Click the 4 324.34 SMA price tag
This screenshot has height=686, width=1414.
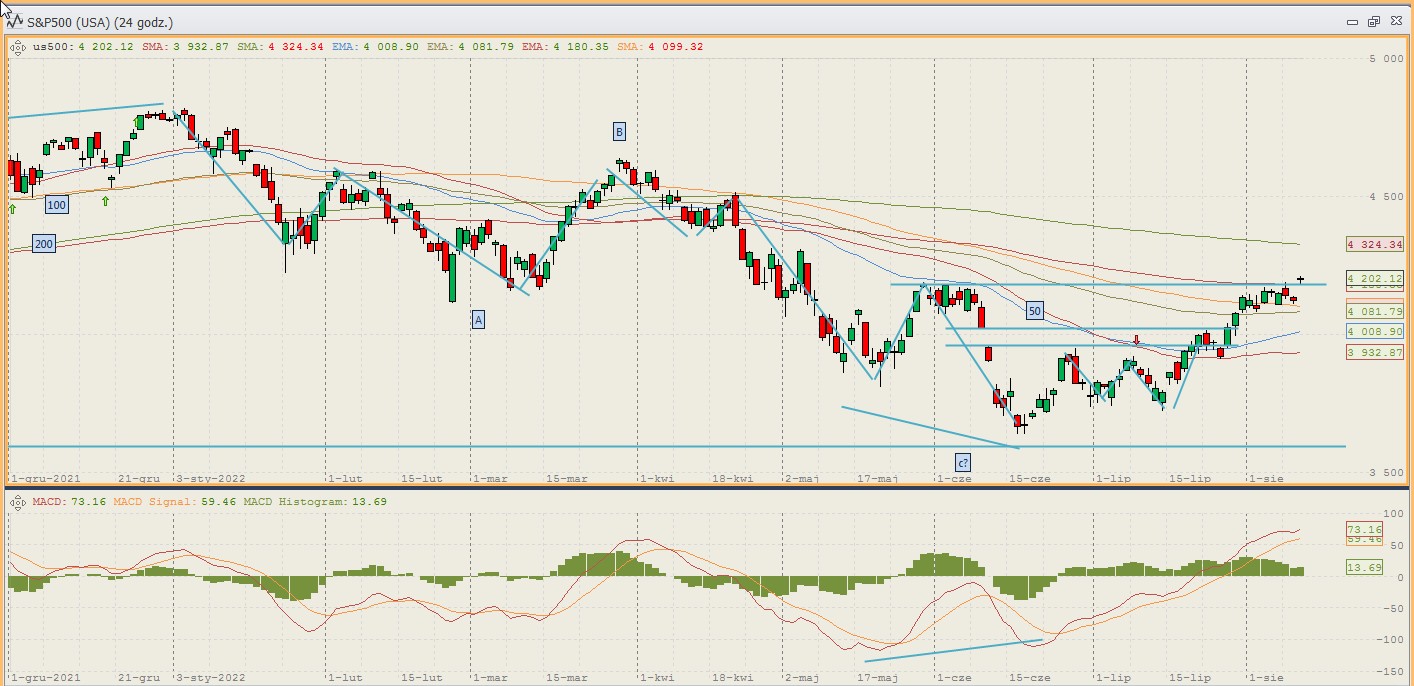click(x=1375, y=244)
